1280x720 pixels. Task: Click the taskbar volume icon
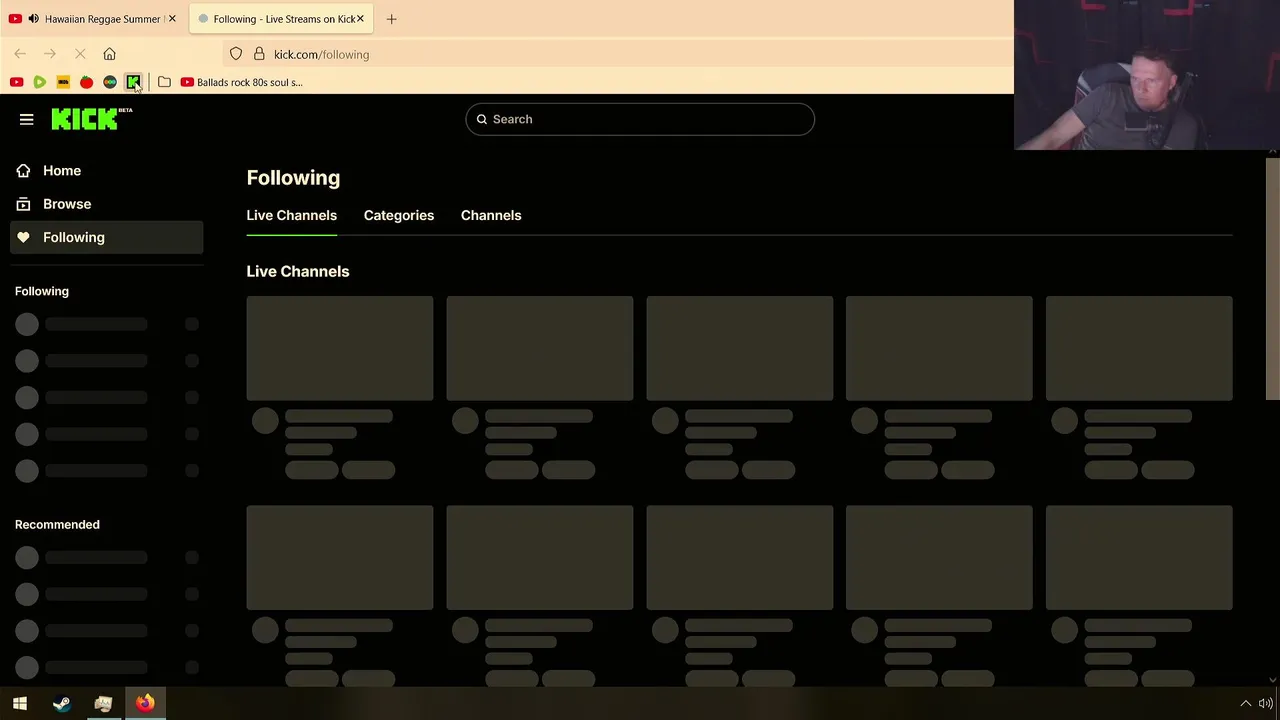1265,703
